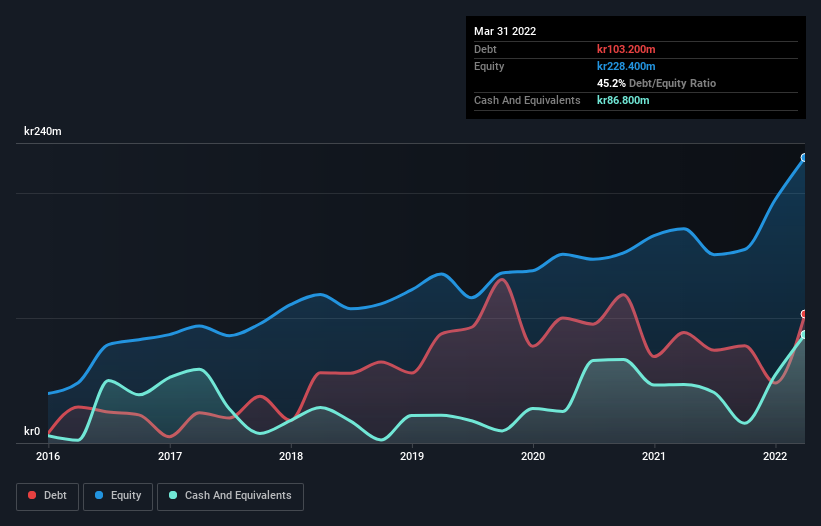Image resolution: width=821 pixels, height=526 pixels.
Task: Click the kr103.200m debt value
Action: (626, 49)
